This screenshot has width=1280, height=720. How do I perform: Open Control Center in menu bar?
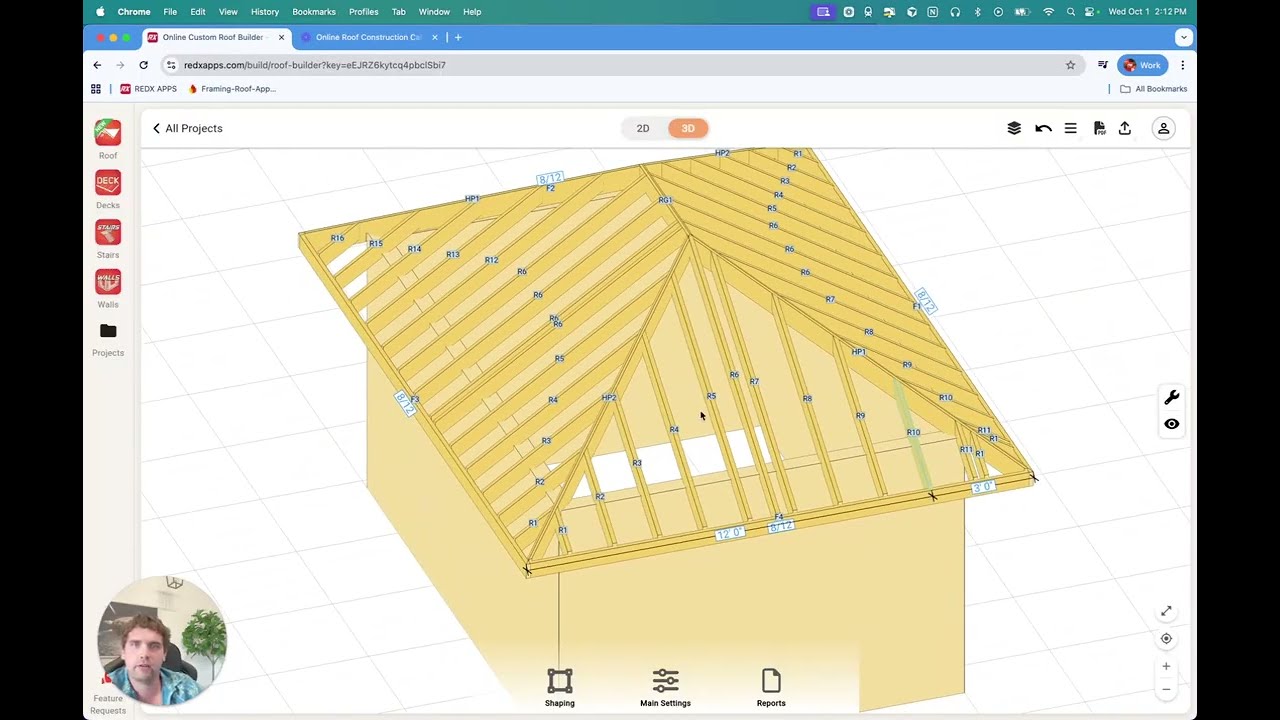[x=1091, y=12]
